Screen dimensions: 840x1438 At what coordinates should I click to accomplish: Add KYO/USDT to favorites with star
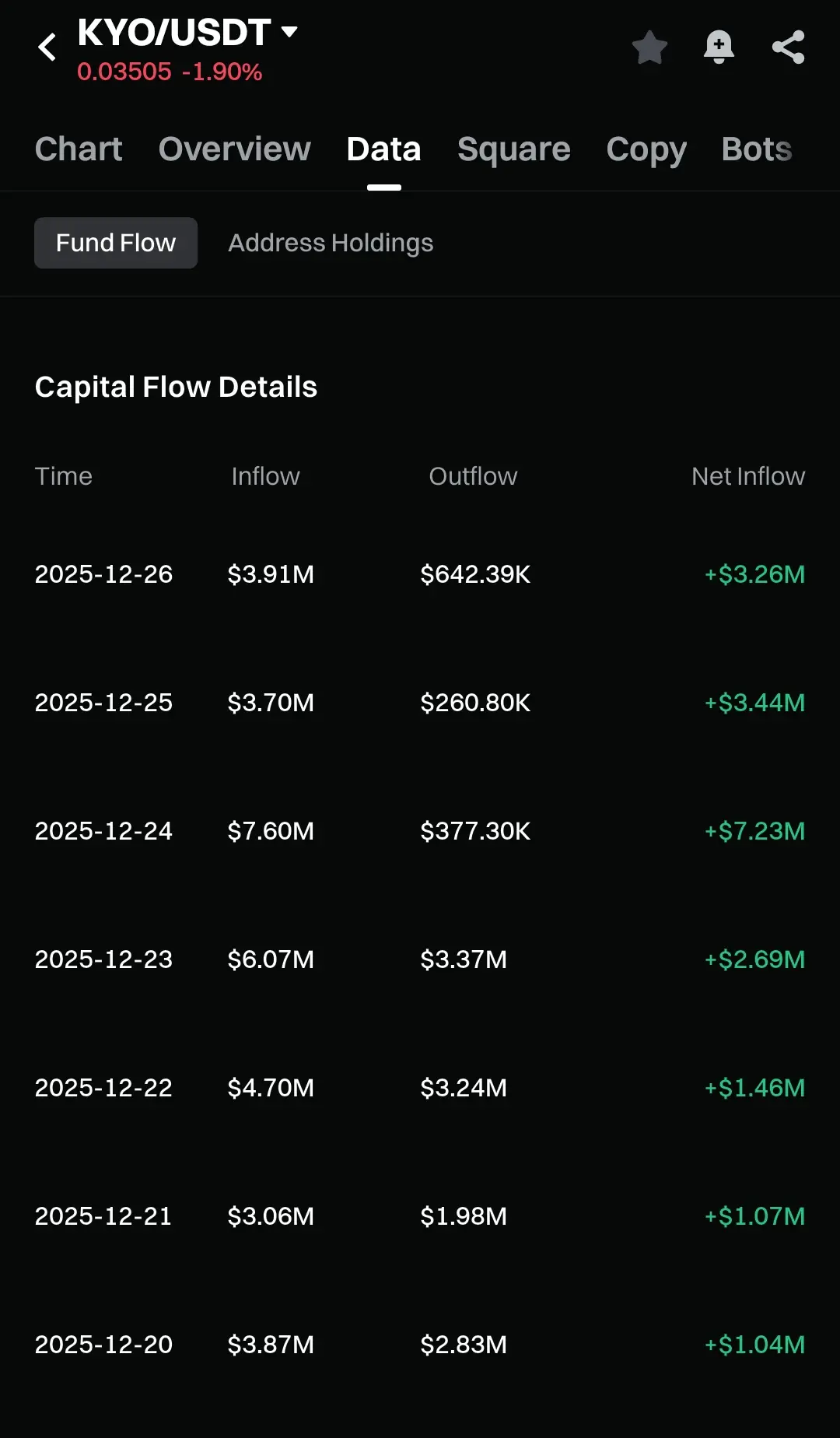click(x=649, y=47)
